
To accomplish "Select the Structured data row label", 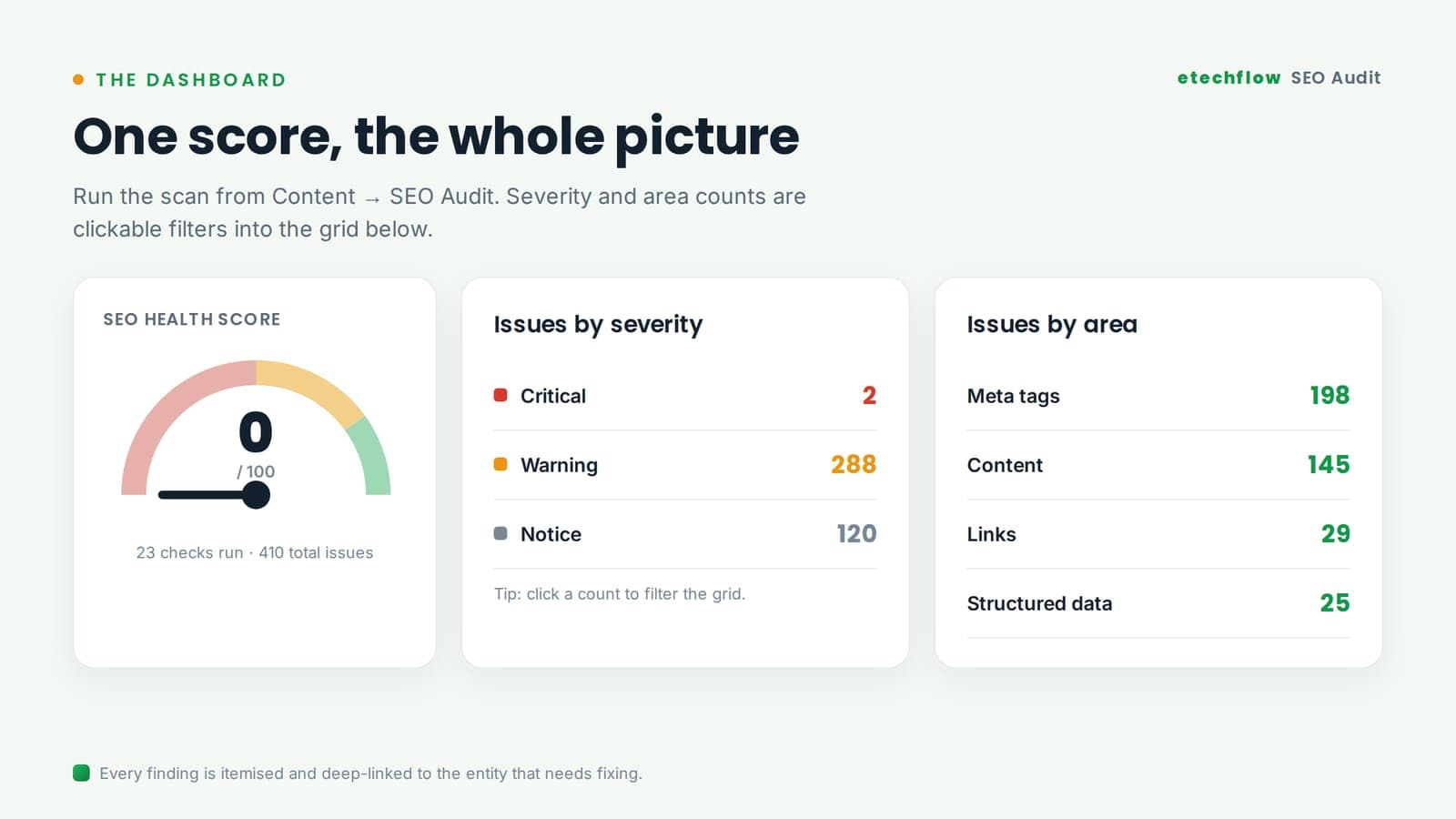I will (1039, 603).
